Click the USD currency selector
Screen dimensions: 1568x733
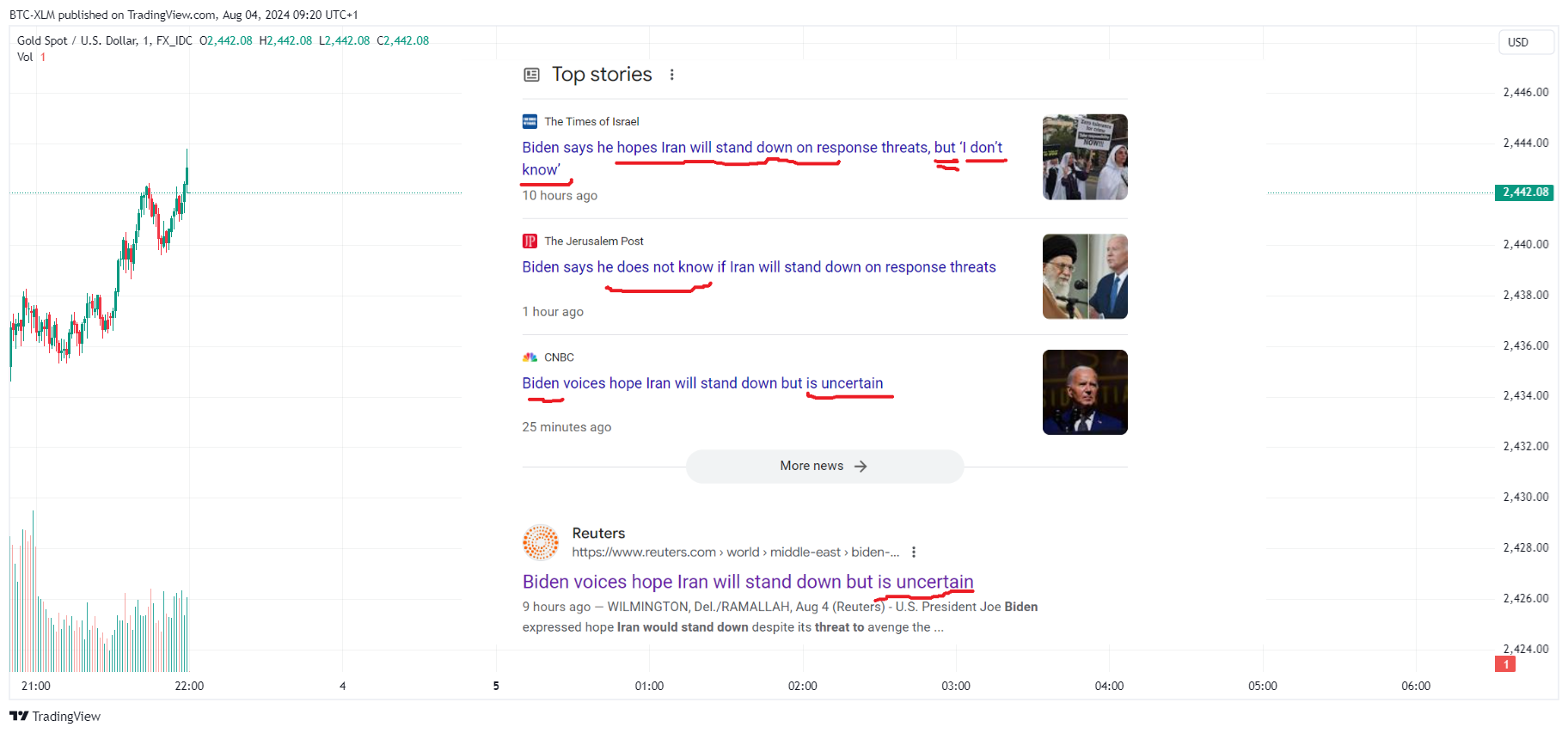click(1526, 42)
